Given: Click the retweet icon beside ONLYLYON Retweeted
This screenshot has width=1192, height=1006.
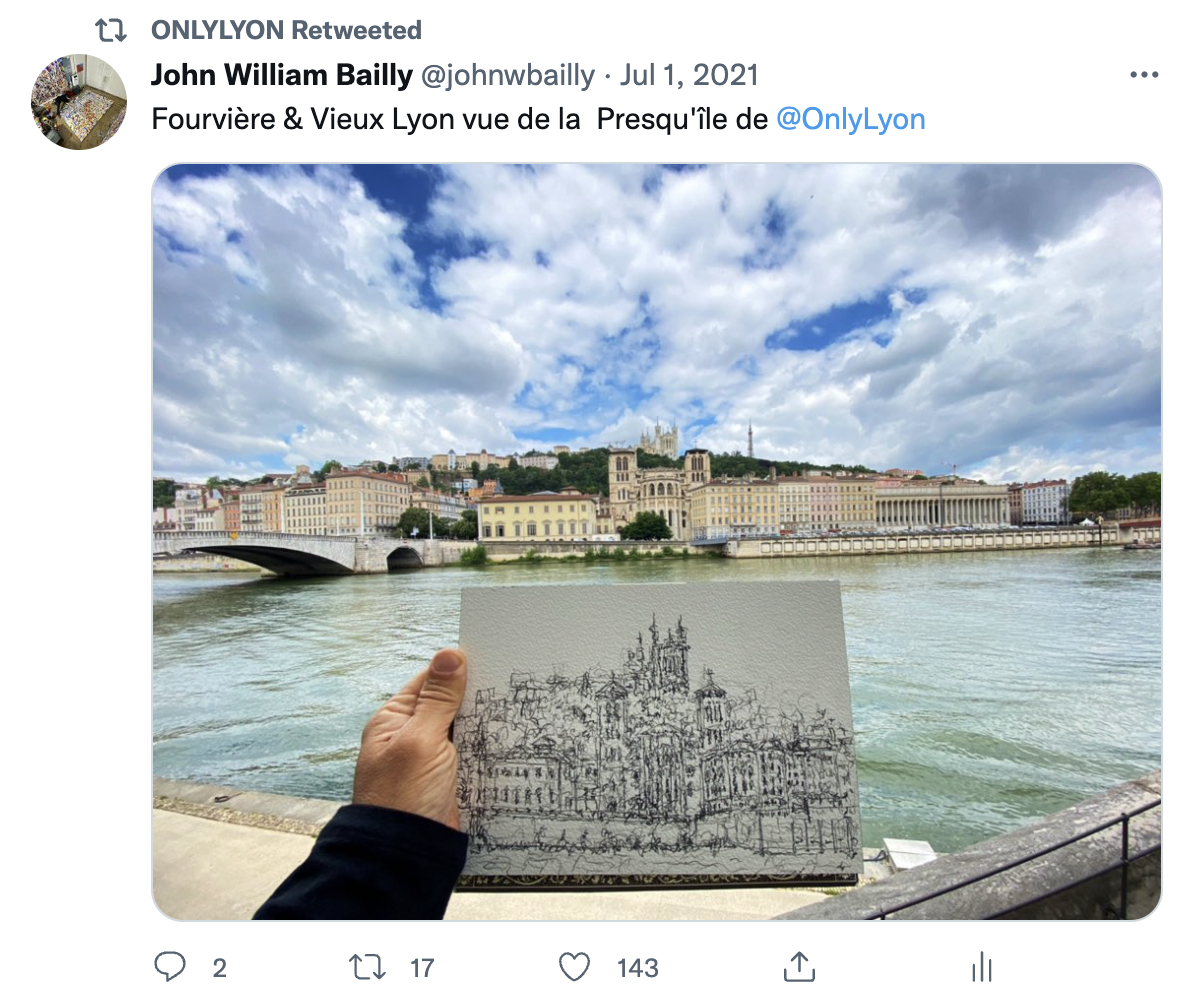Looking at the screenshot, I should [111, 30].
